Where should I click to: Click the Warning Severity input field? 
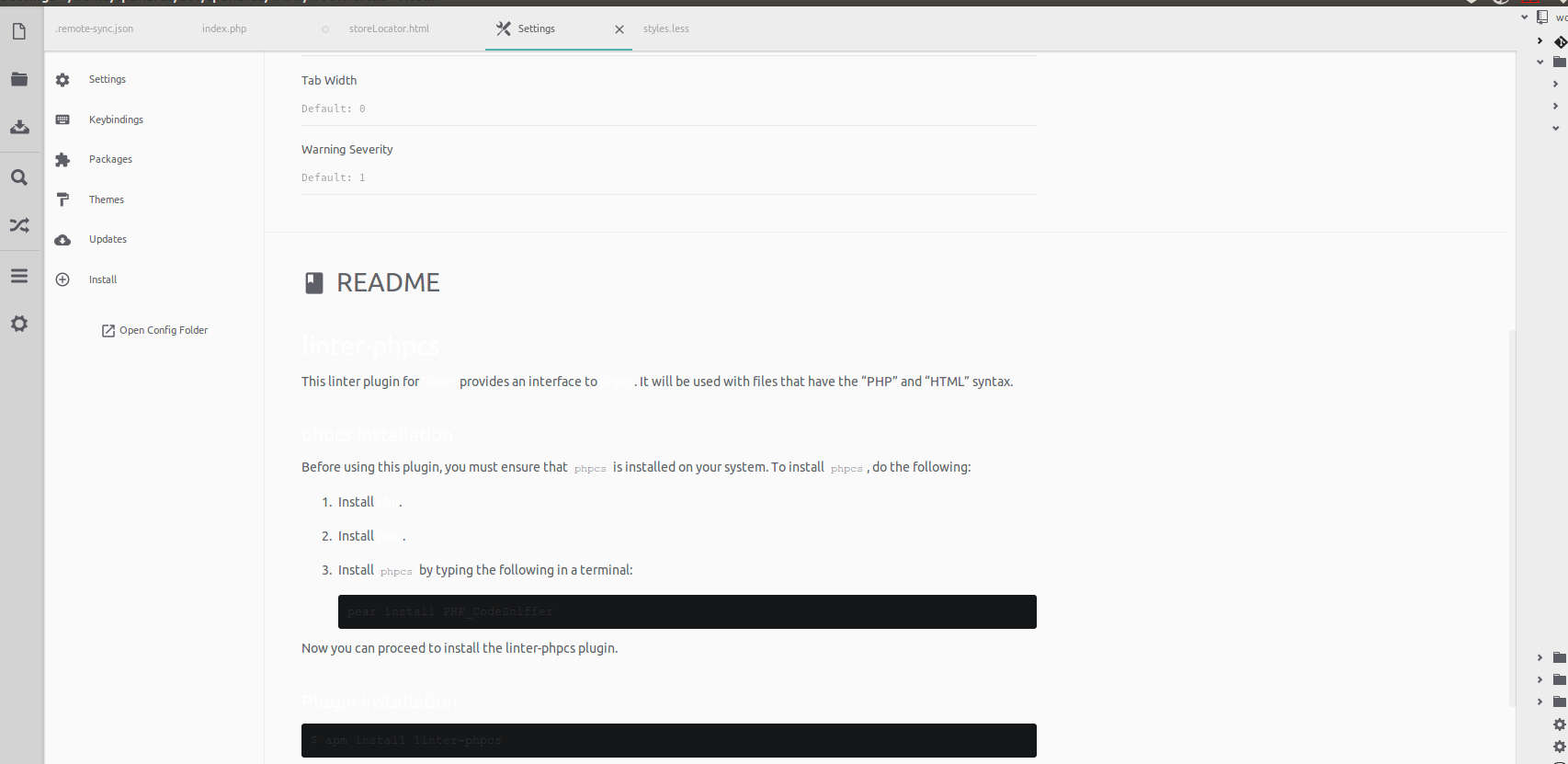(x=669, y=177)
